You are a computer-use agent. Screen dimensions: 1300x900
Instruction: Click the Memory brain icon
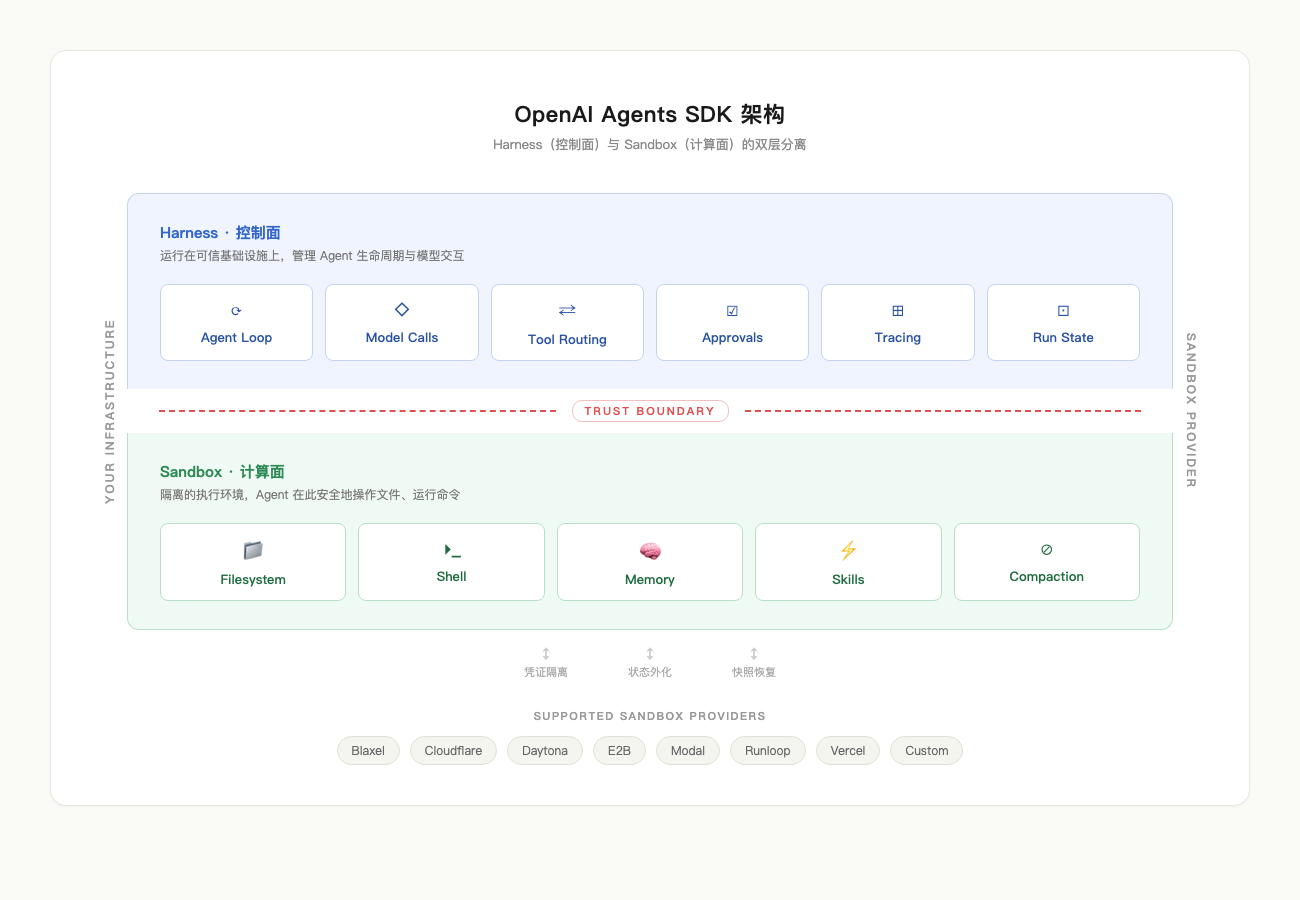(x=650, y=551)
